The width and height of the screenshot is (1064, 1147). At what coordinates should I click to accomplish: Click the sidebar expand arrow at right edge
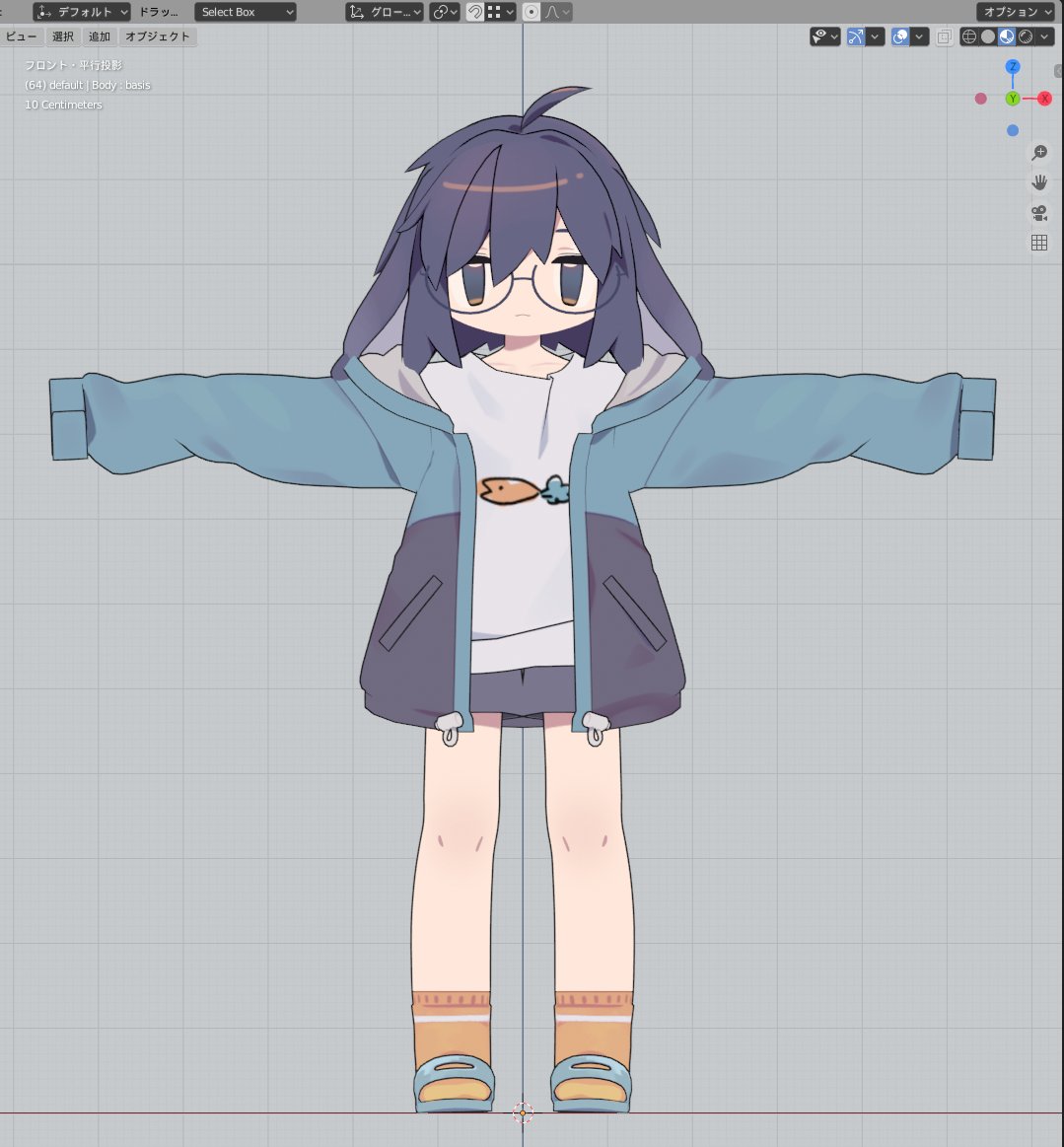(1059, 70)
